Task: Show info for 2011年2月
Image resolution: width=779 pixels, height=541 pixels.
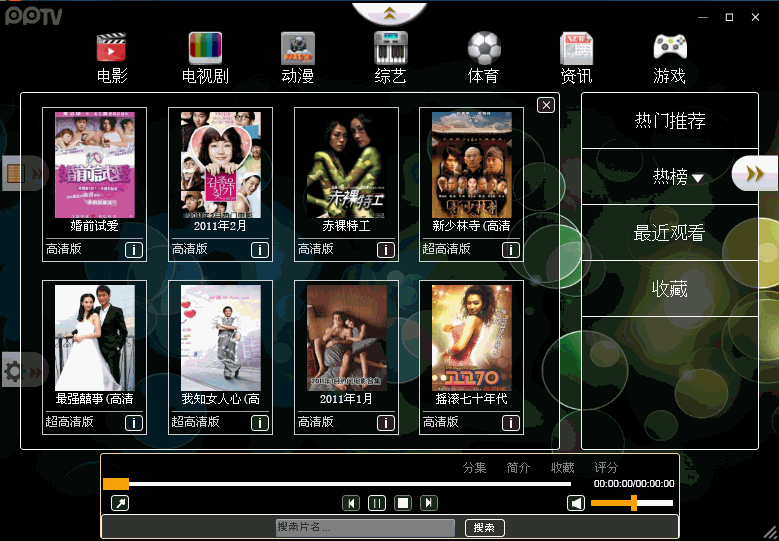Action: pos(260,250)
